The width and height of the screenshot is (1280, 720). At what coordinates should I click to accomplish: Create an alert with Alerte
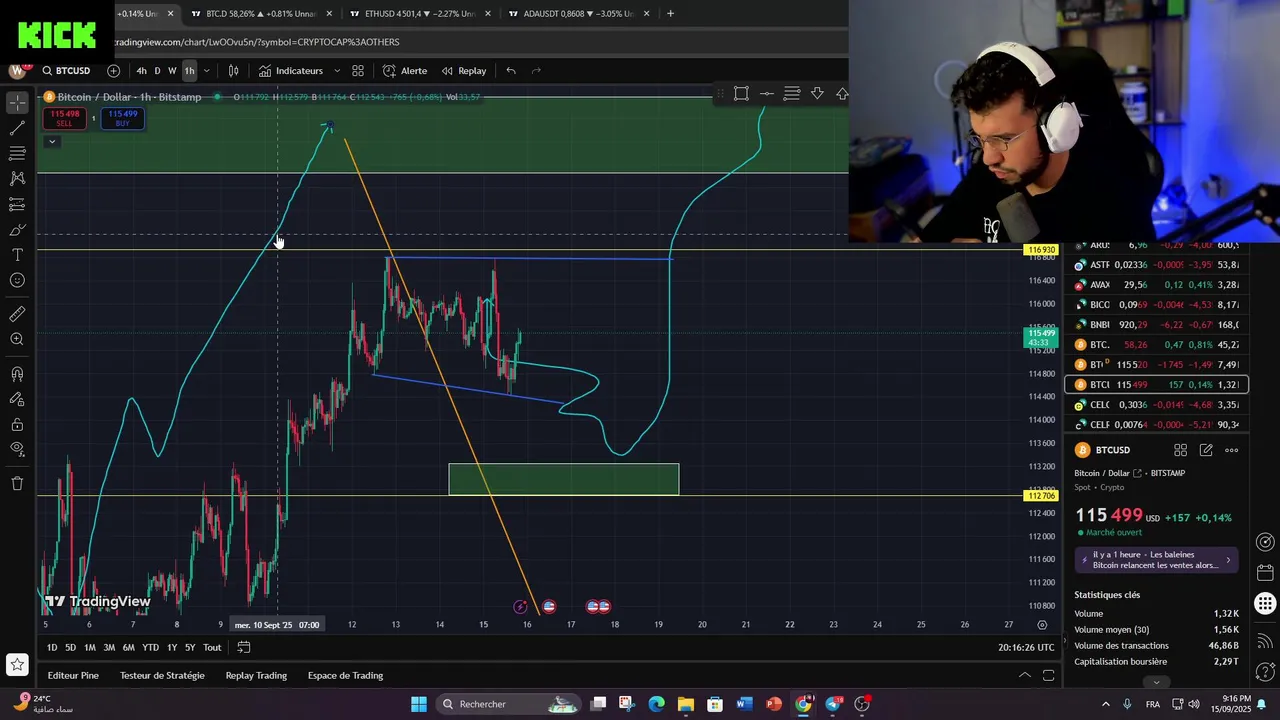[405, 71]
